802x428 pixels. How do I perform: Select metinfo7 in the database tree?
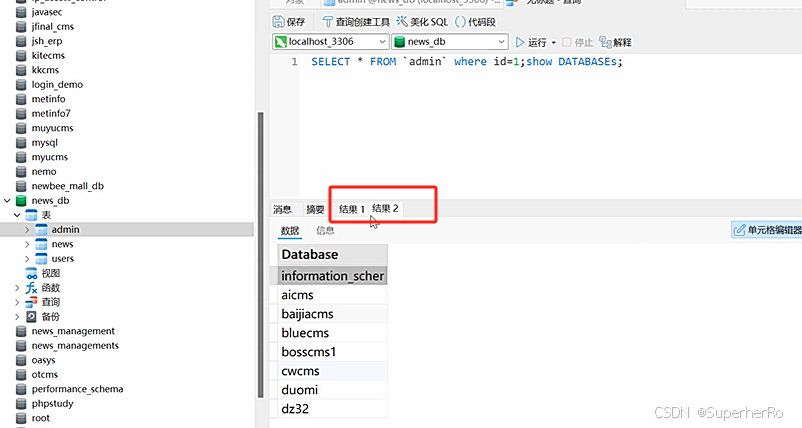pyautogui.click(x=51, y=114)
